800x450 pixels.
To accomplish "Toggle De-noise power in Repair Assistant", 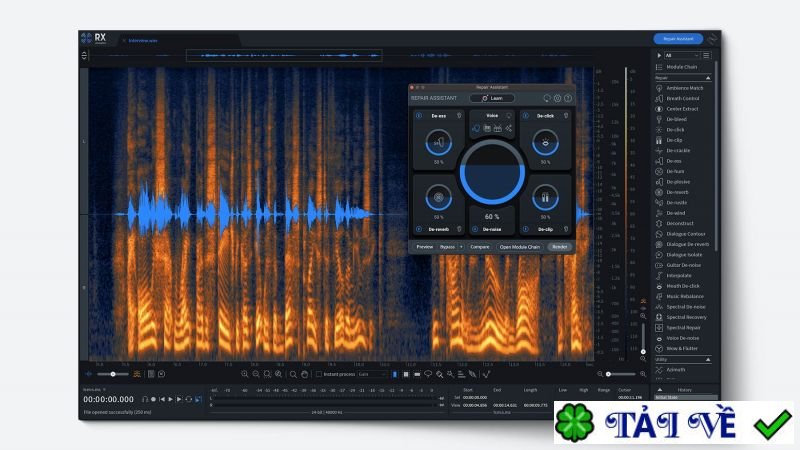I will (x=475, y=229).
